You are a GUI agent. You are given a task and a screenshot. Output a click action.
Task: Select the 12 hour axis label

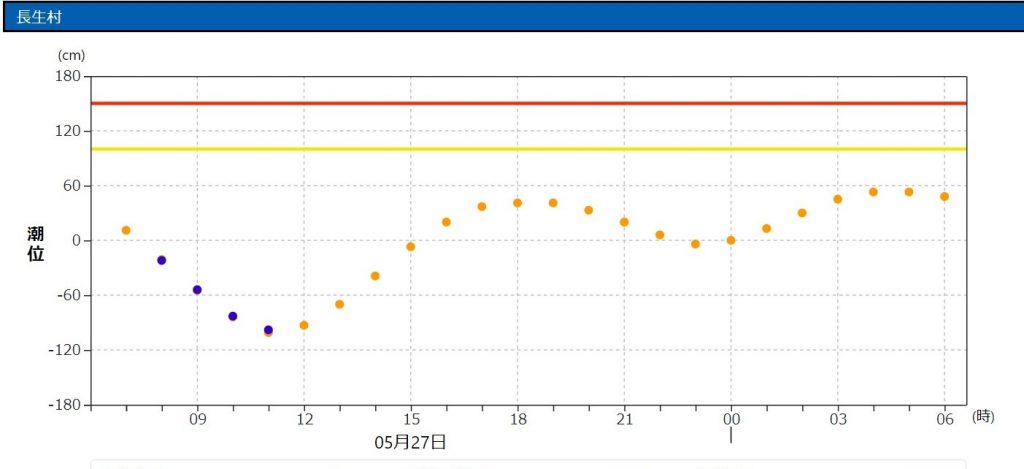[304, 419]
